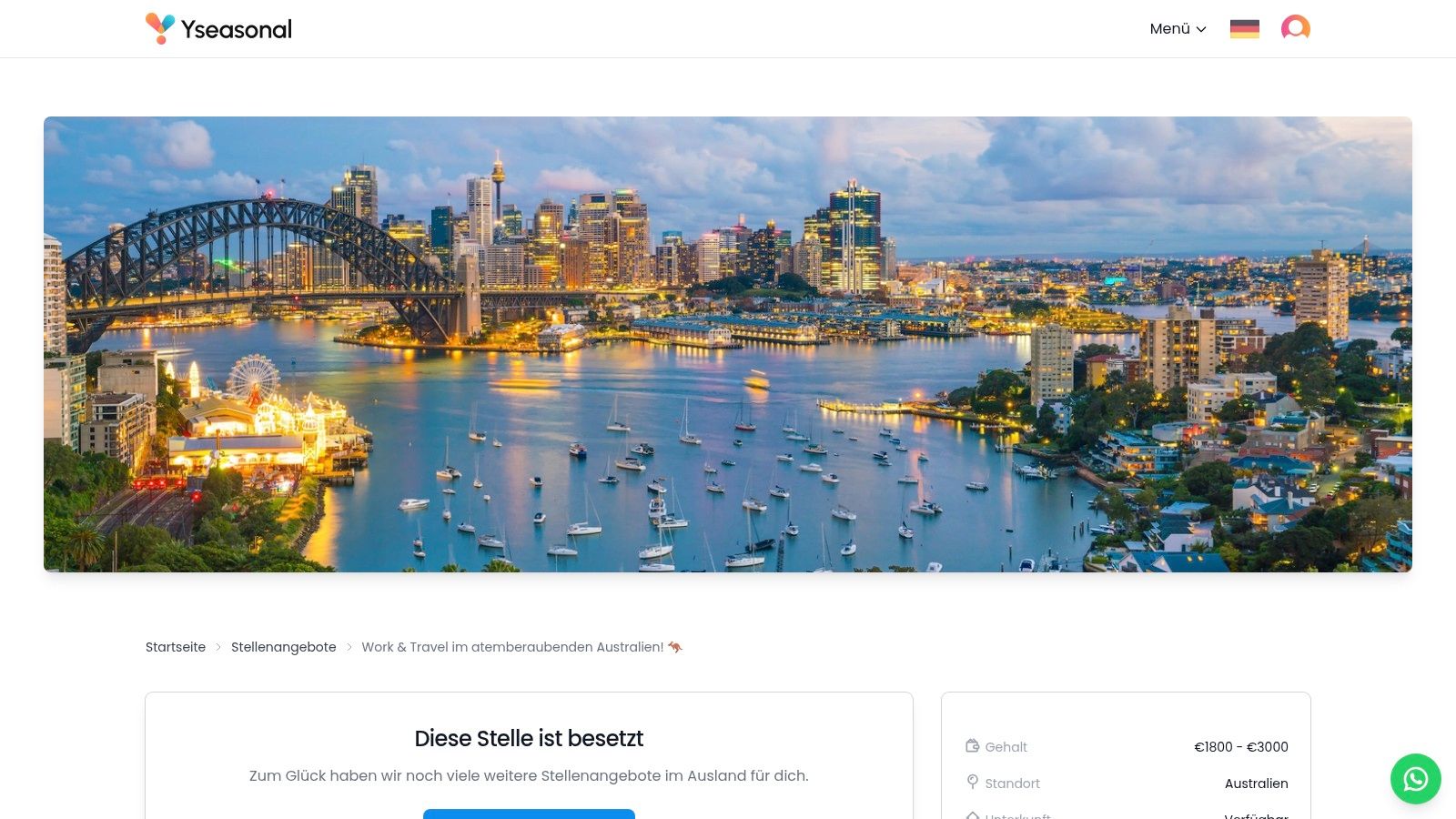Open WhatsApp chat floating button
The image size is (1456, 819).
(1416, 779)
